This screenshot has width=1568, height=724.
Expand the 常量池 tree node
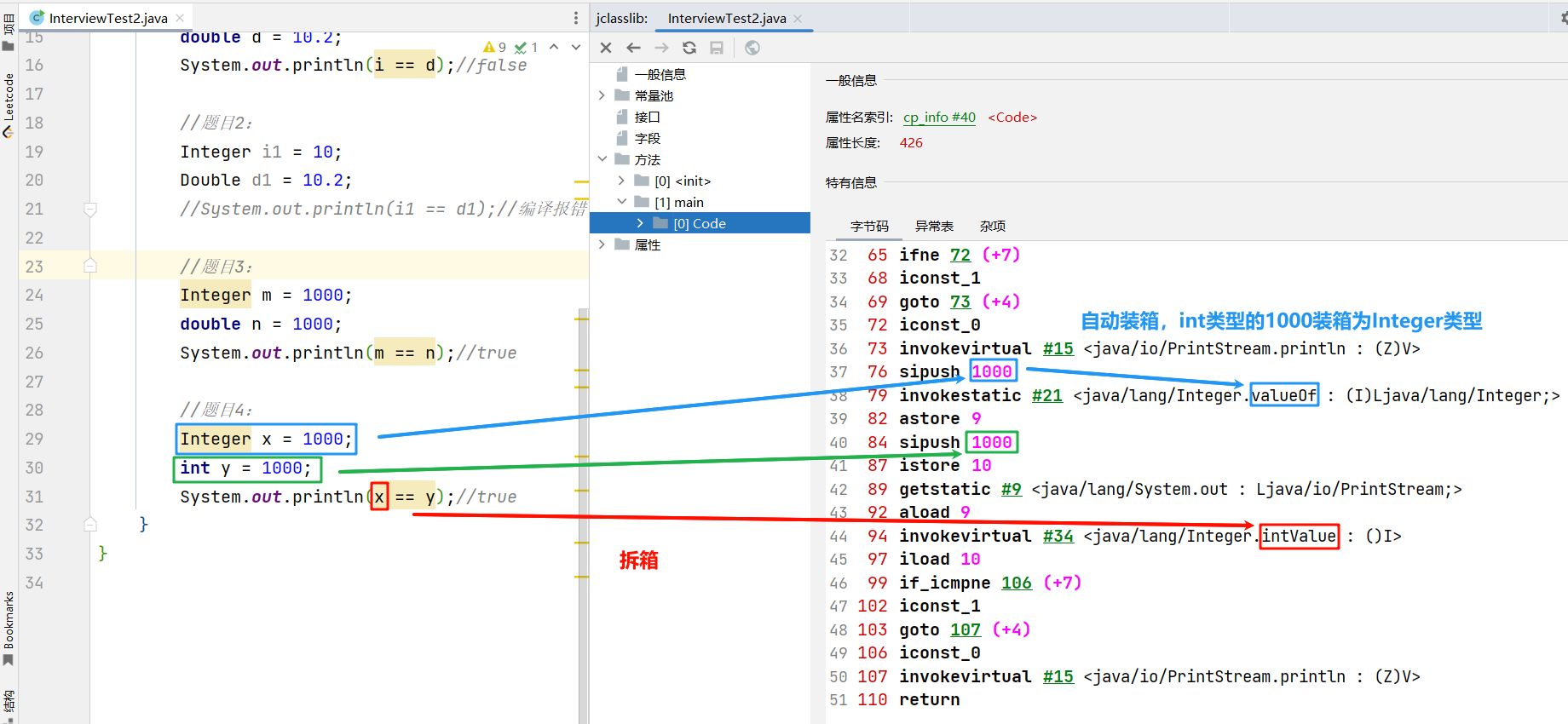602,95
